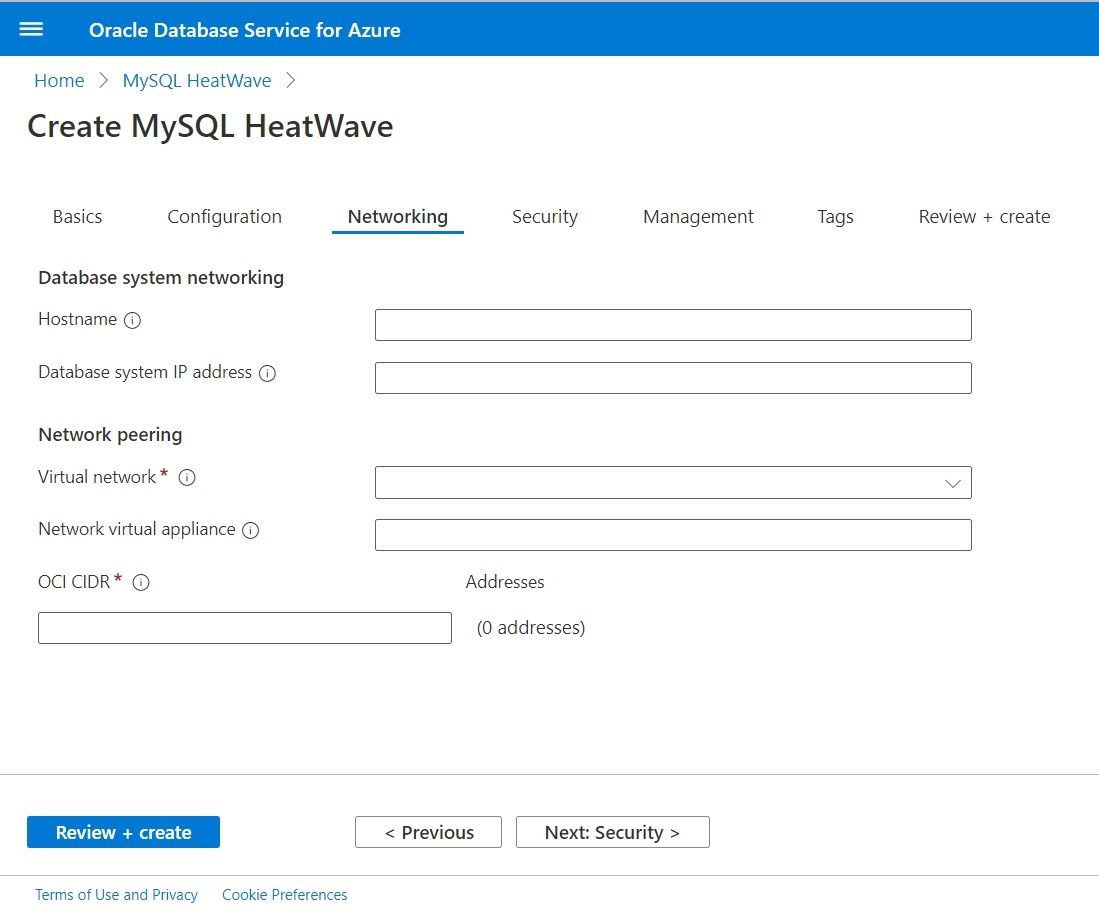Focus the Database system IP address field

tap(673, 378)
